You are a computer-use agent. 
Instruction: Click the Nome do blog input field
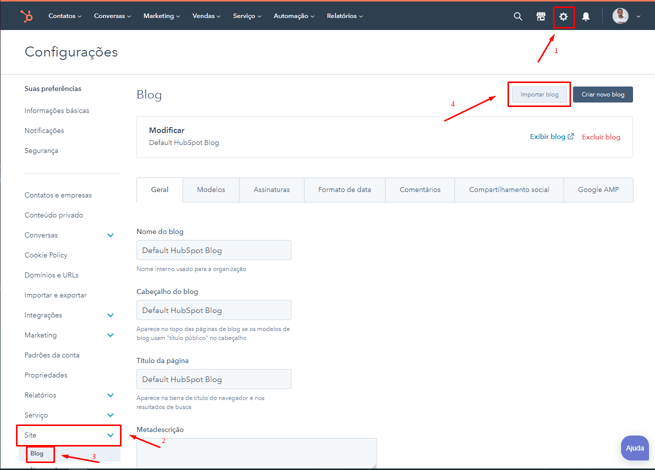pos(214,250)
